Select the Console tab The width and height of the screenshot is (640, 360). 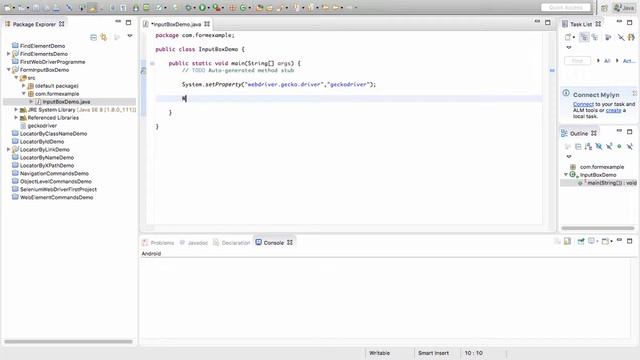[274, 242]
